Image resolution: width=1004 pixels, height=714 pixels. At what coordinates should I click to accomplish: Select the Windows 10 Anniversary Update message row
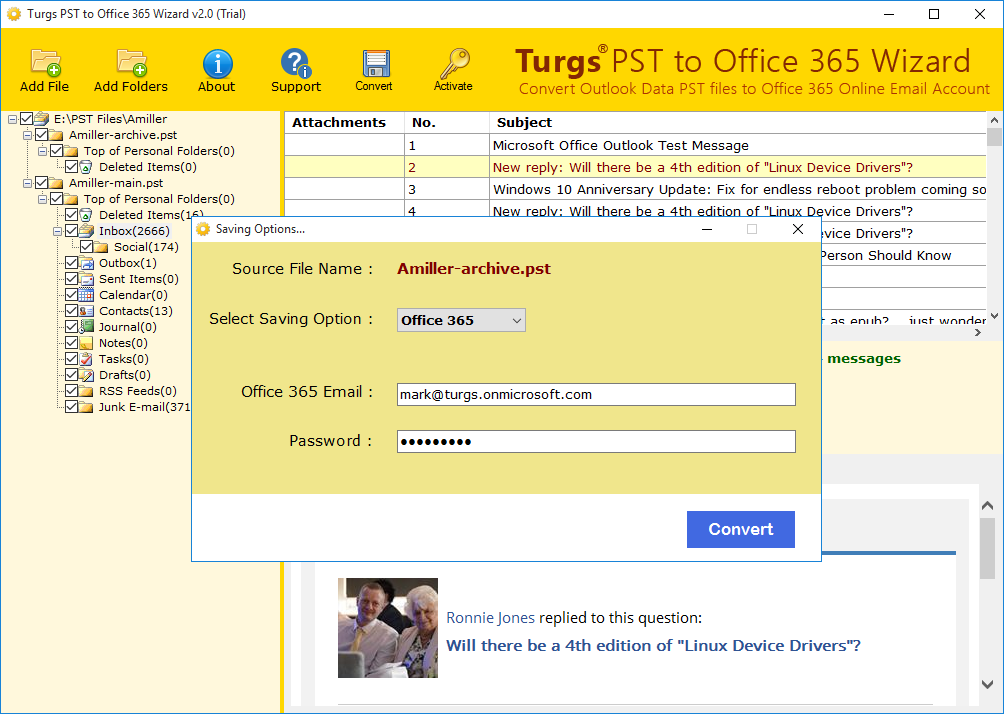(x=635, y=190)
